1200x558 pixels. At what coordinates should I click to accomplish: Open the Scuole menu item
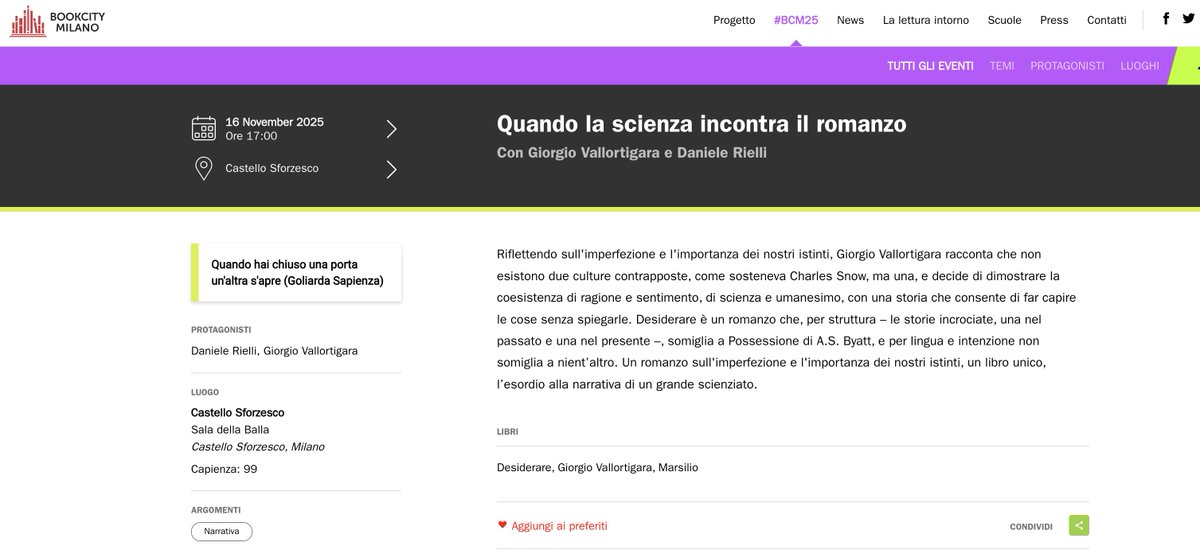(x=1004, y=20)
